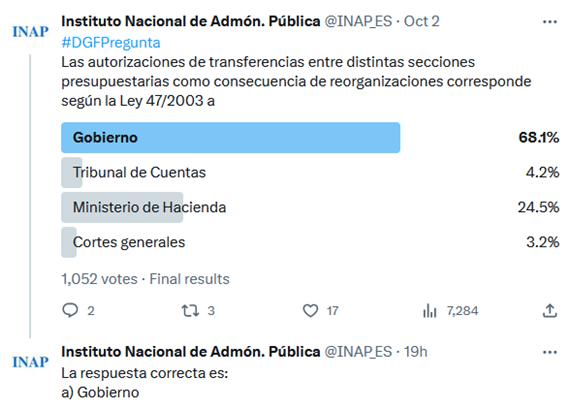The image size is (571, 411).
Task: Open the three-dot menu on the poll tweet
Action: (550, 22)
